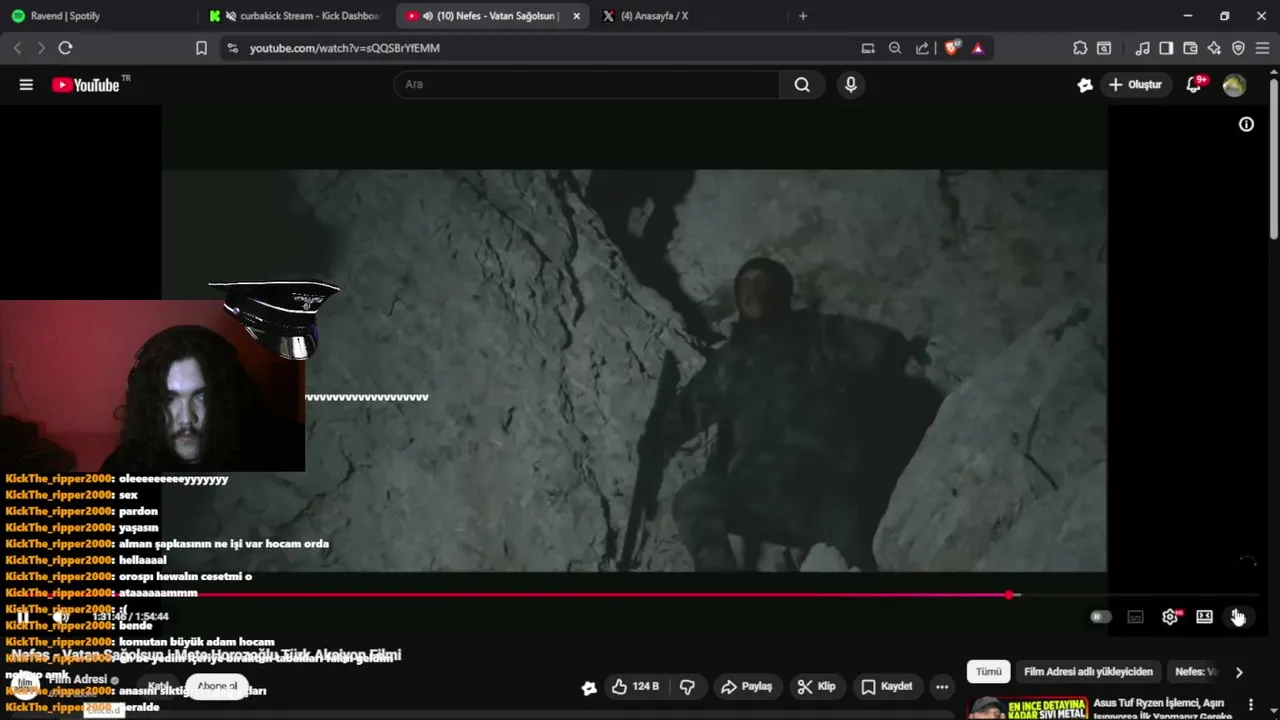Screen dimensions: 1280x720
Task: Open the Asus Tuf Ryzen video thumbnail
Action: point(1028,708)
